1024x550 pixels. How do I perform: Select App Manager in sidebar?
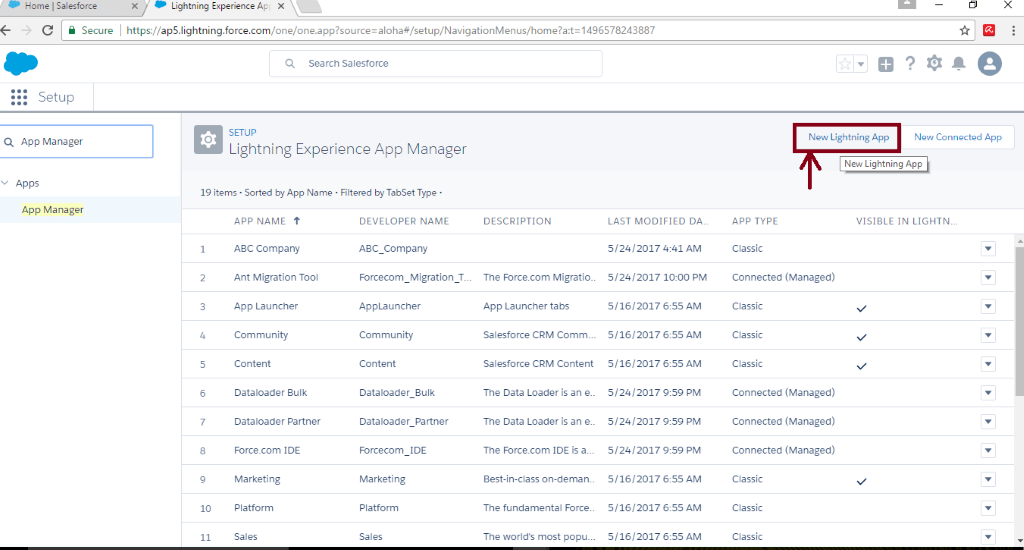(52, 210)
